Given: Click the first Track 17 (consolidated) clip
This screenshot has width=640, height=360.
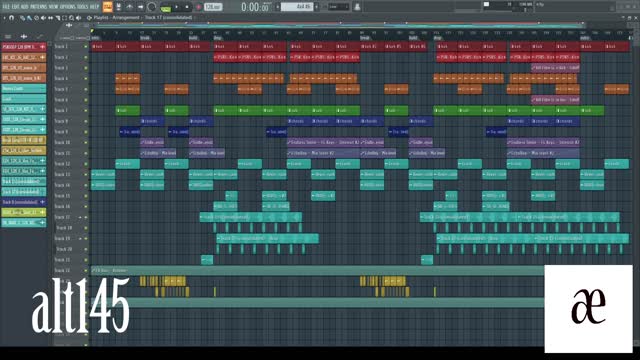Looking at the screenshot, I should (x=251, y=217).
